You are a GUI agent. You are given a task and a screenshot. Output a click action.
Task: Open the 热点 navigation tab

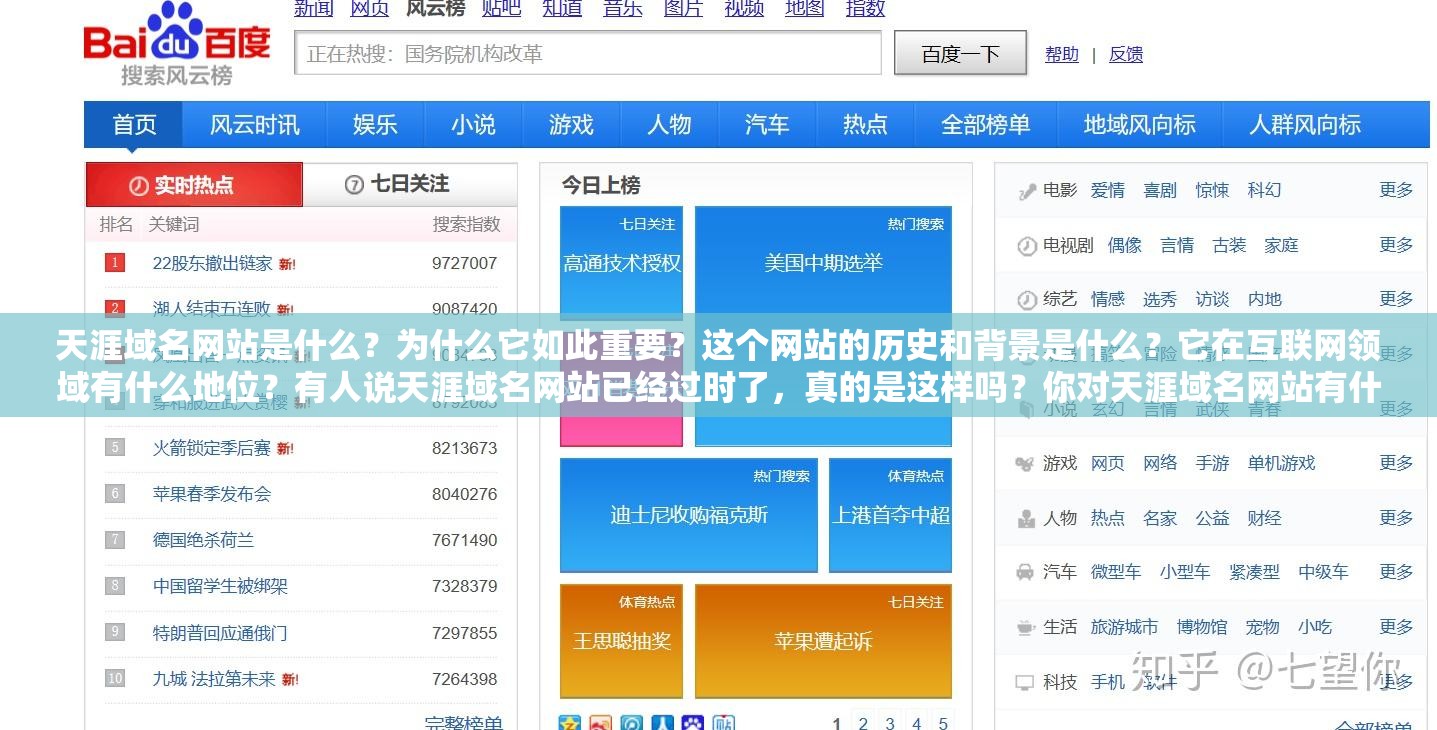coord(865,124)
